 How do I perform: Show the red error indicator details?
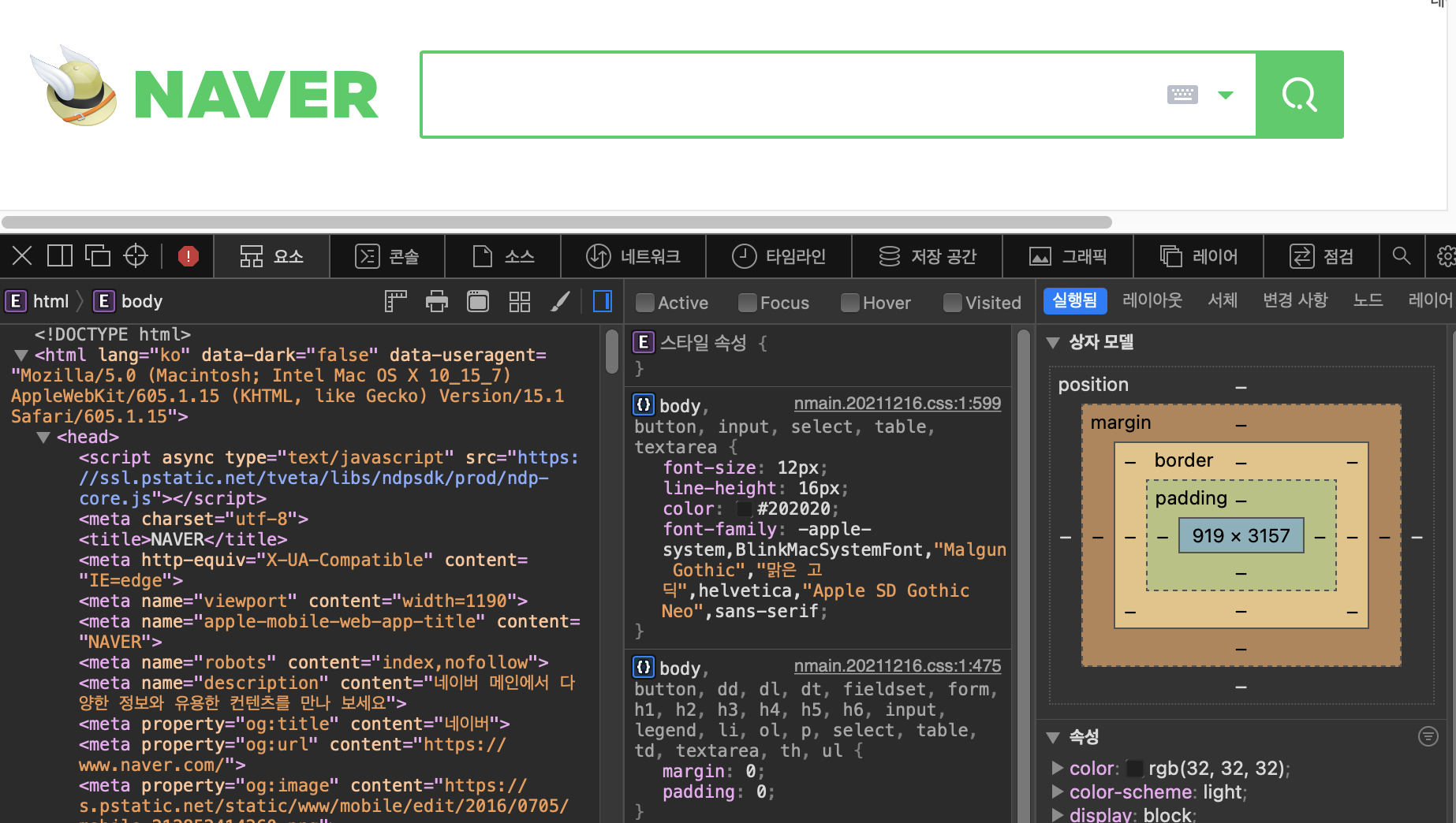click(x=189, y=256)
